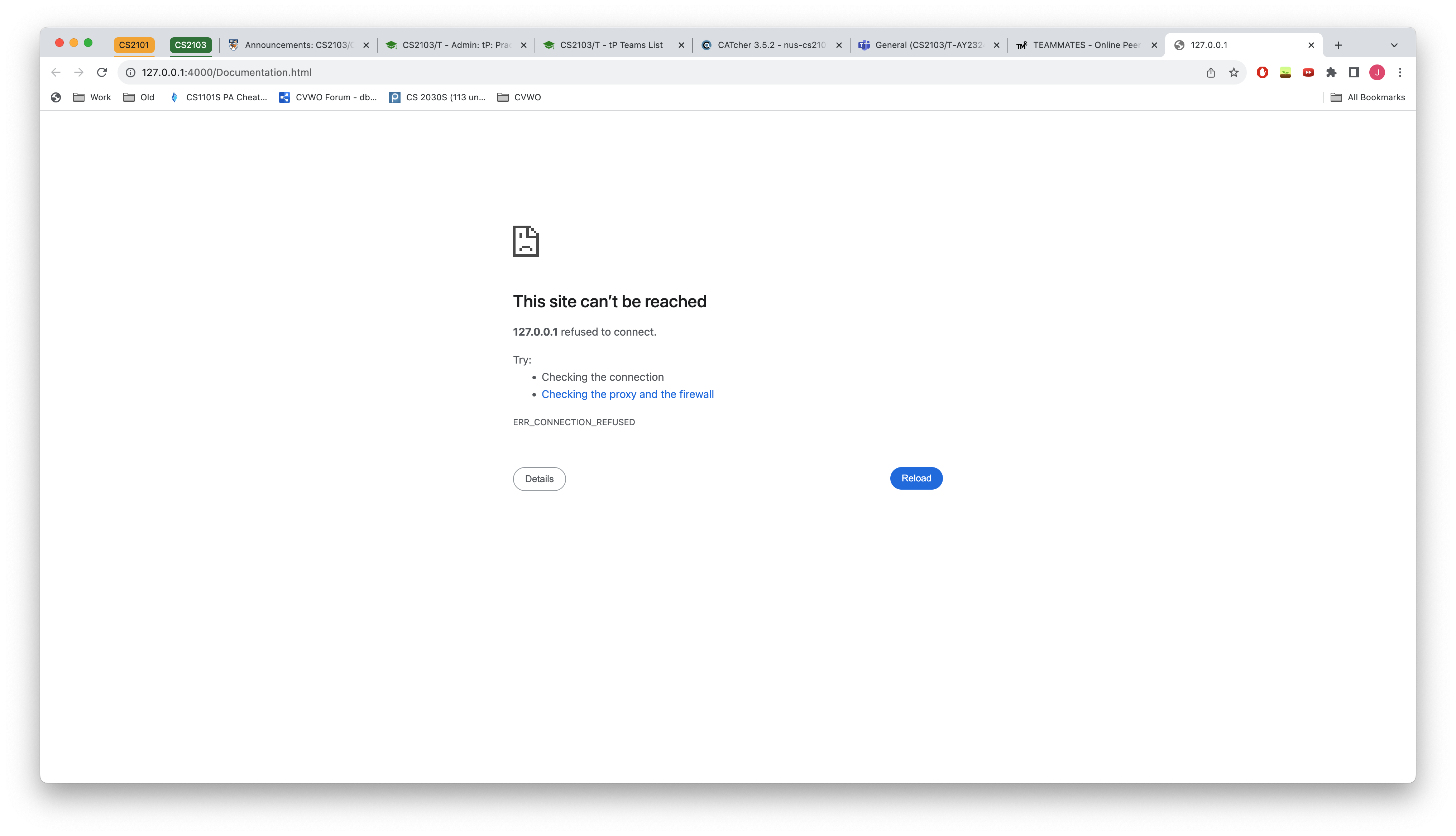Screen dimensions: 1456x836
Task: Click the browser reload icon in toolbar
Action: click(x=102, y=72)
